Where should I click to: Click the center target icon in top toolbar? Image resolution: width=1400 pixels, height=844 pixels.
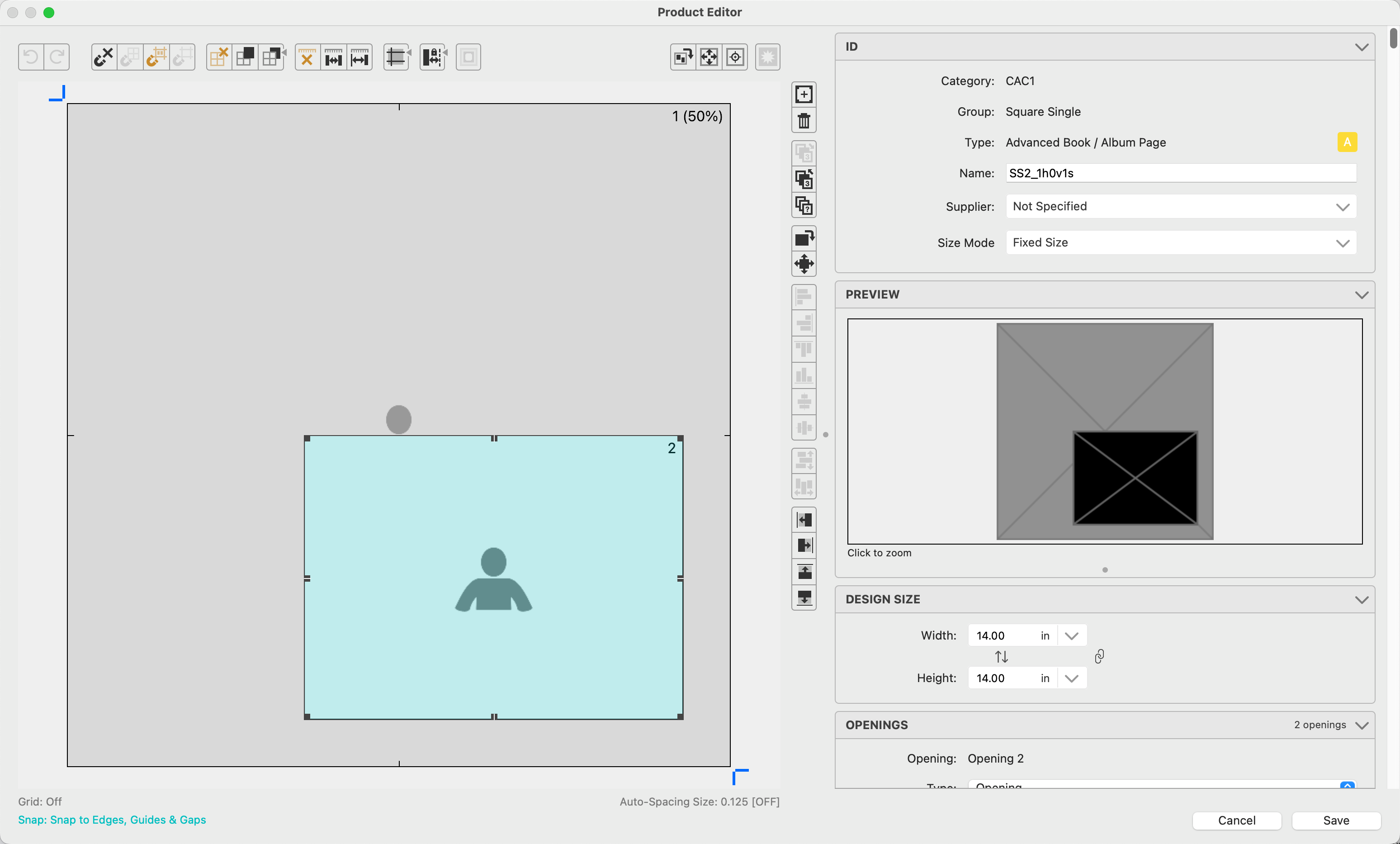tap(735, 57)
